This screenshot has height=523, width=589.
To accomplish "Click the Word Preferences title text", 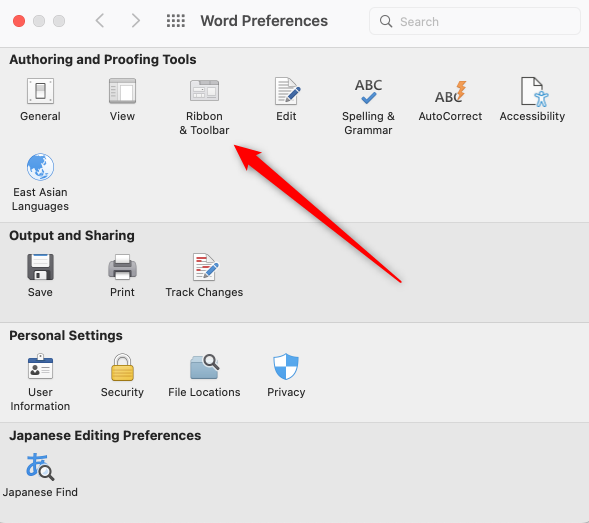I will [264, 21].
